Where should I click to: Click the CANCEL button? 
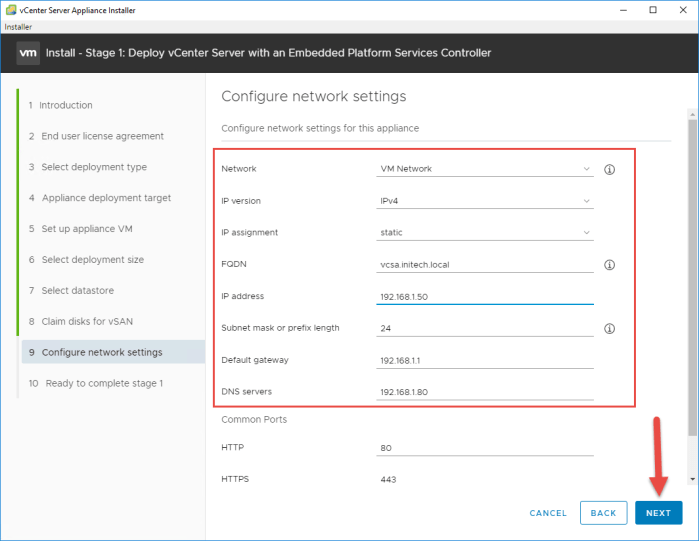coord(548,513)
